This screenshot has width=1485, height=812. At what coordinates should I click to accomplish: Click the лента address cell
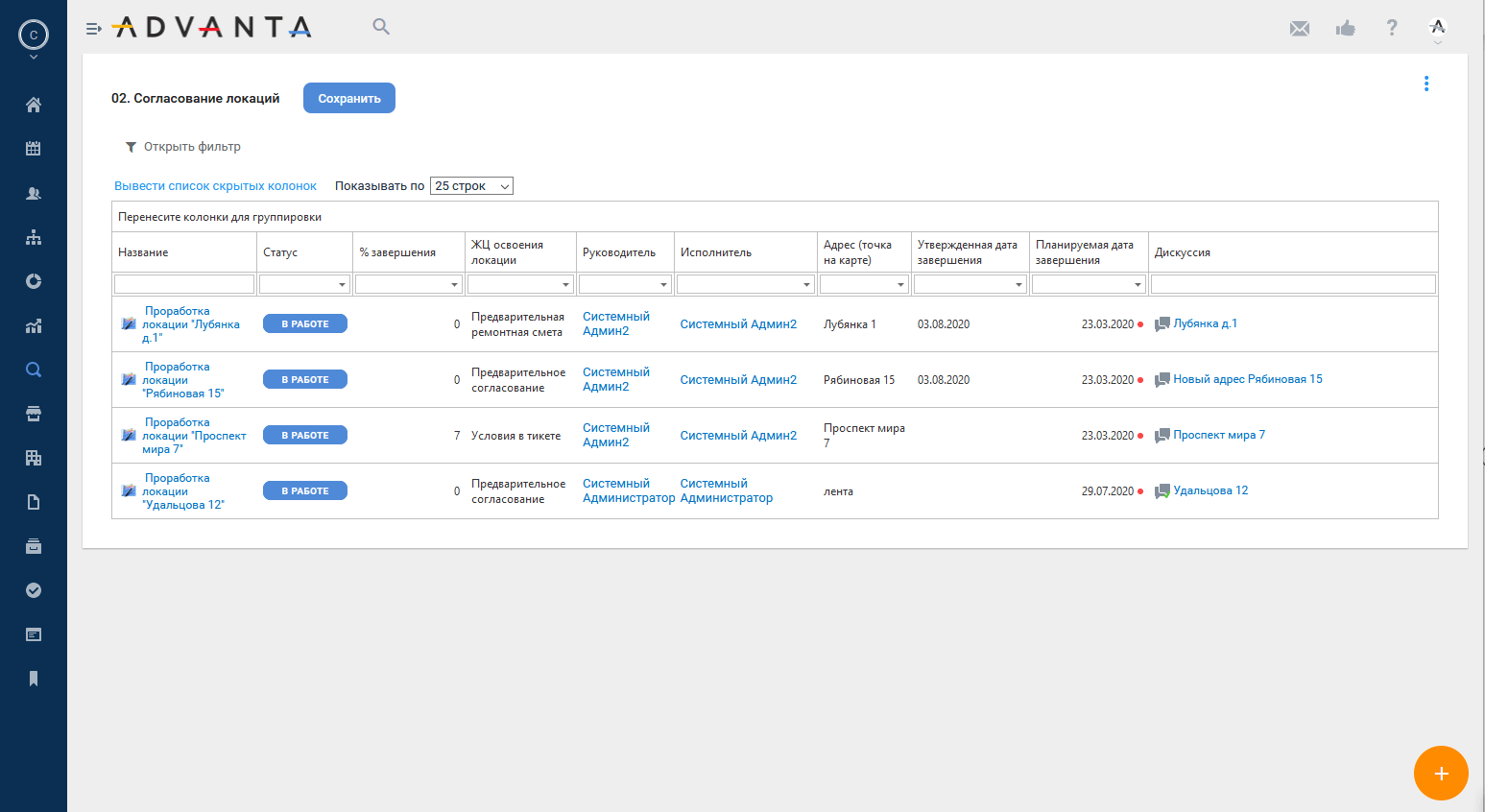pos(838,491)
